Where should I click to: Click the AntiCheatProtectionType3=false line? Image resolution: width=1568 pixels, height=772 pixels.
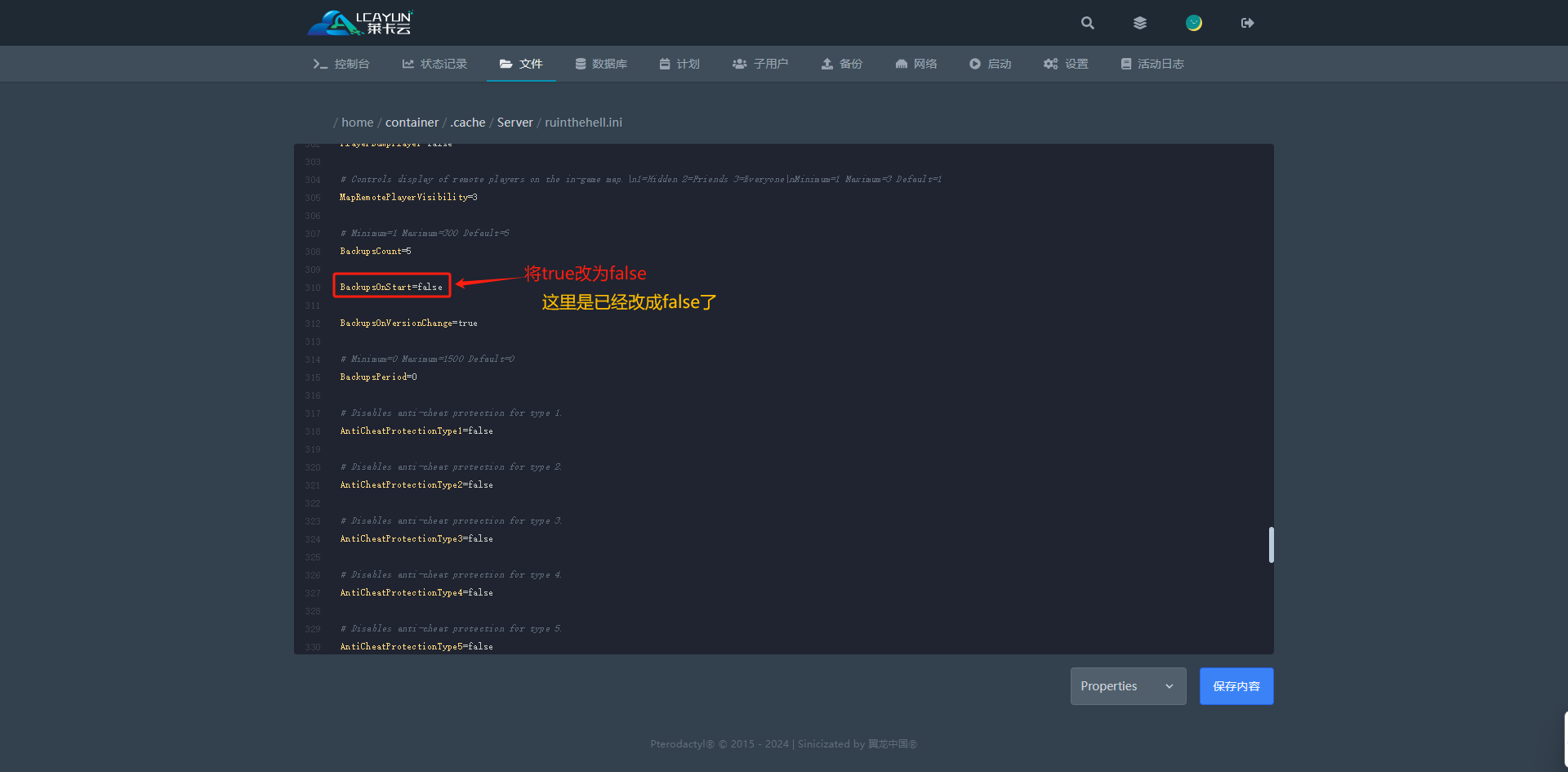pos(416,539)
